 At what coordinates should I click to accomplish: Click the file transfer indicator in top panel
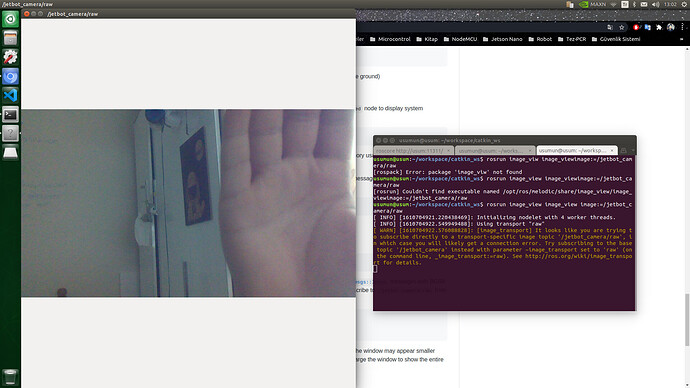click(x=570, y=4)
